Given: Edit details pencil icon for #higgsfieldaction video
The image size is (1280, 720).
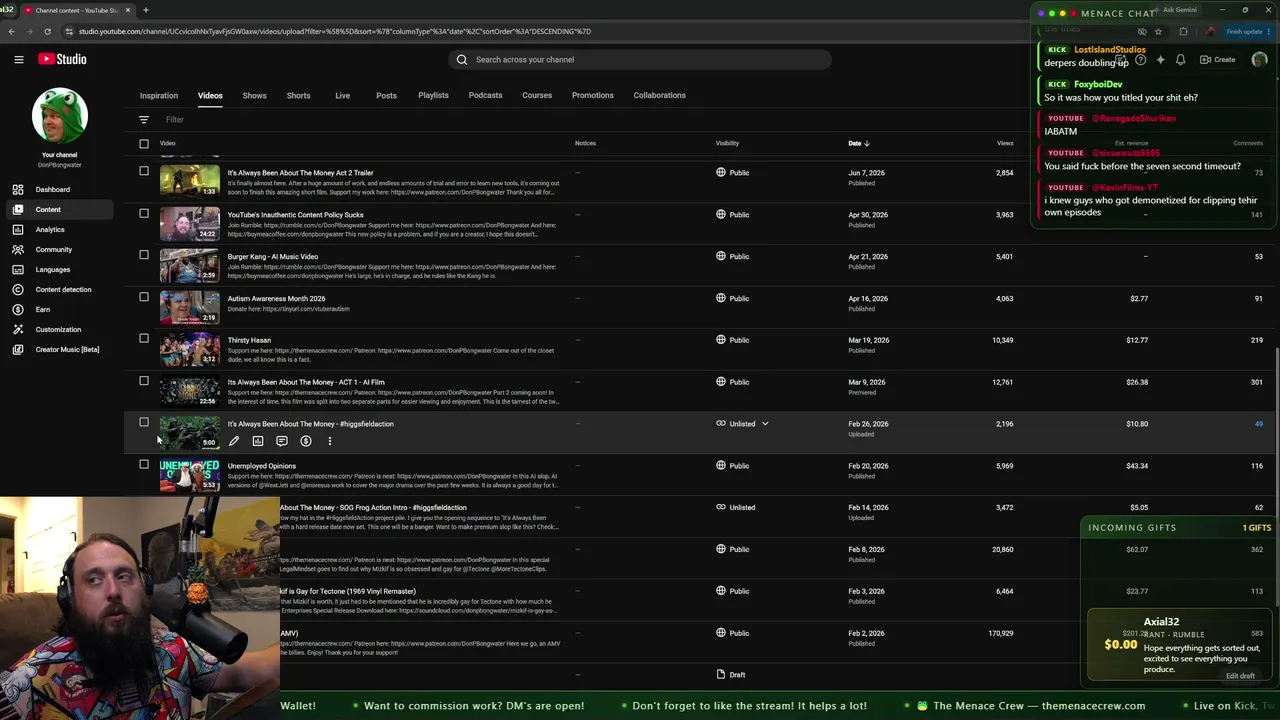Looking at the screenshot, I should pyautogui.click(x=233, y=441).
